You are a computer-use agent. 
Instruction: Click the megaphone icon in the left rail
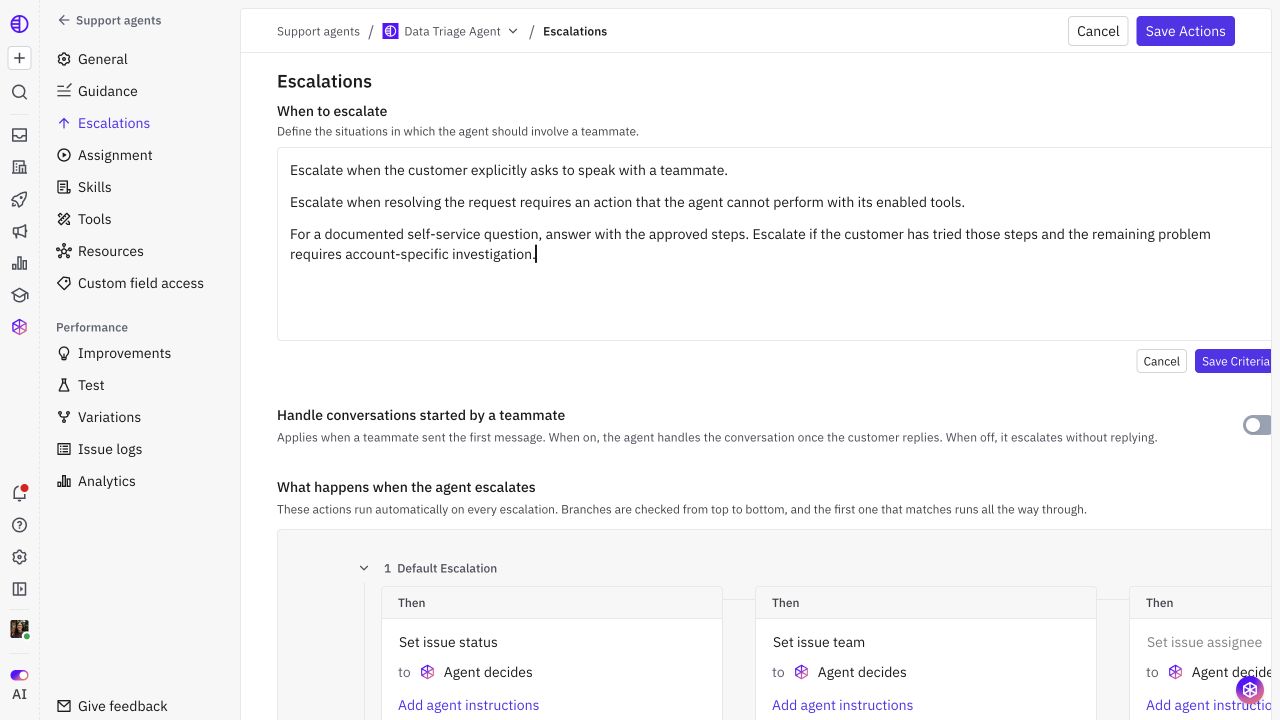[x=19, y=231]
